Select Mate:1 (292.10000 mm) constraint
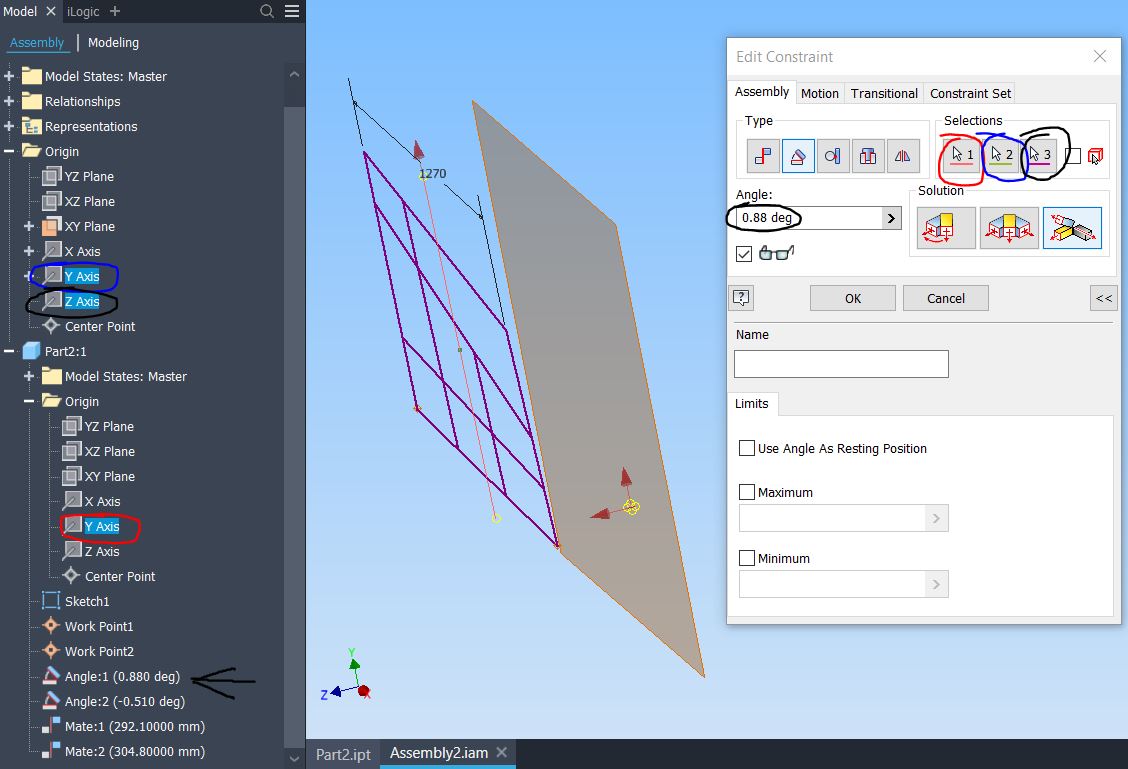1128x769 pixels. (135, 727)
